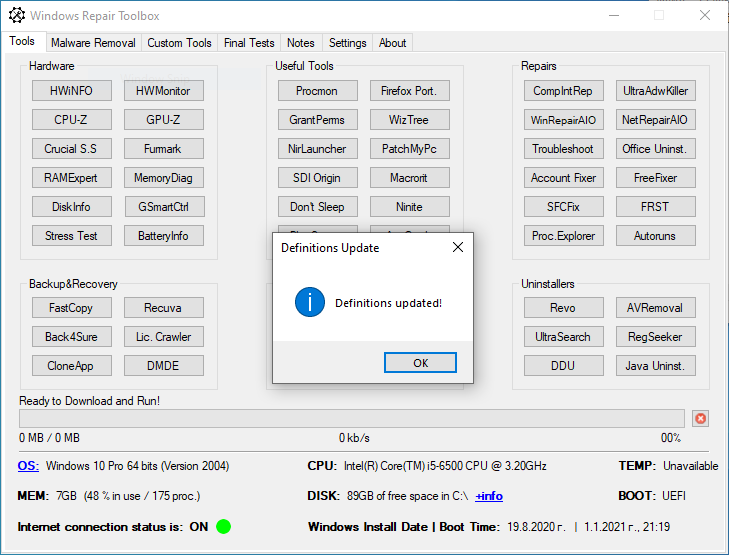729x555 pixels.
Task: Open the Notes tab
Action: point(301,43)
